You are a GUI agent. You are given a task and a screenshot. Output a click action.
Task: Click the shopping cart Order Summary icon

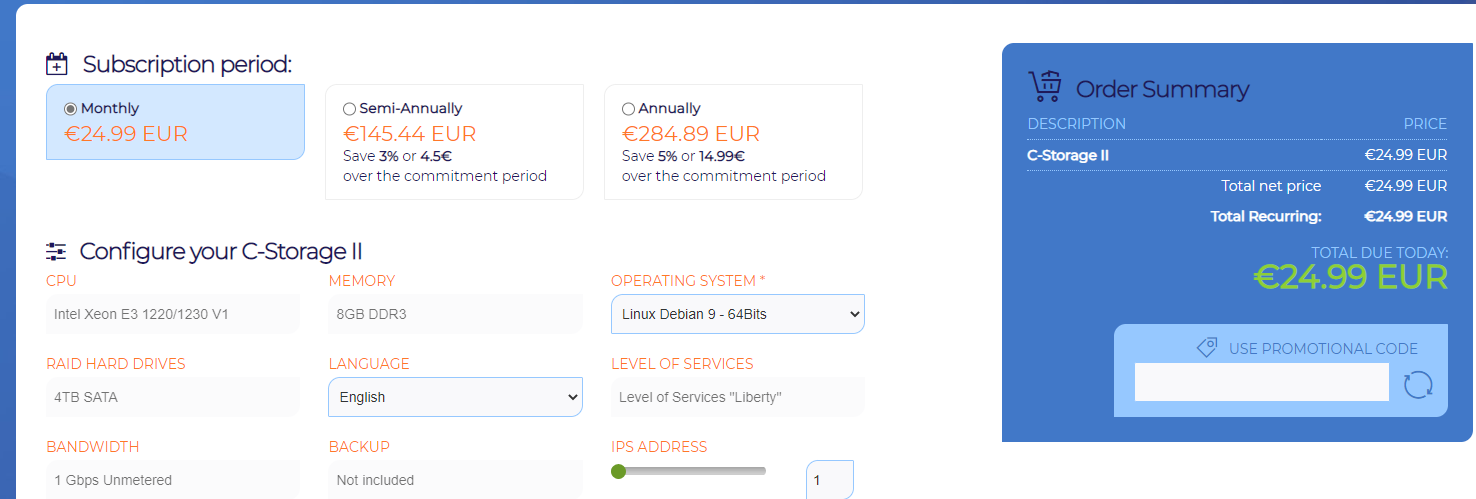1045,87
